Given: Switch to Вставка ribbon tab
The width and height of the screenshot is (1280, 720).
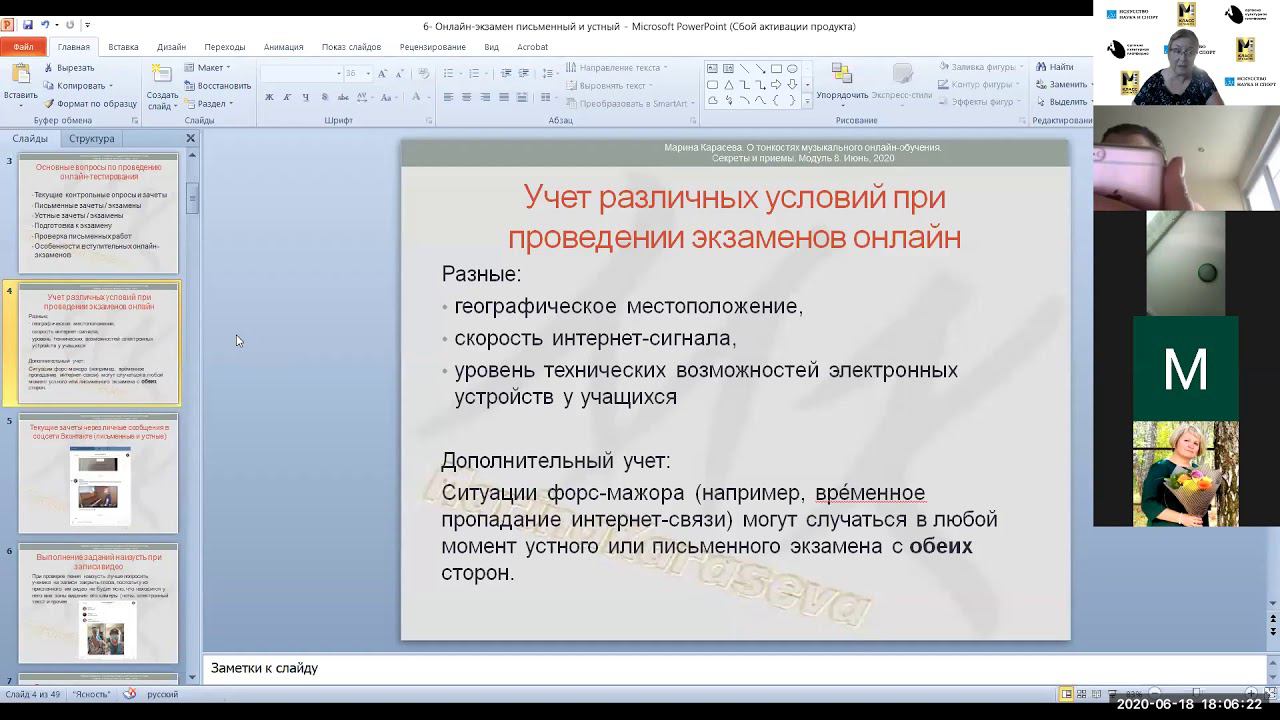Looking at the screenshot, I should tap(123, 47).
